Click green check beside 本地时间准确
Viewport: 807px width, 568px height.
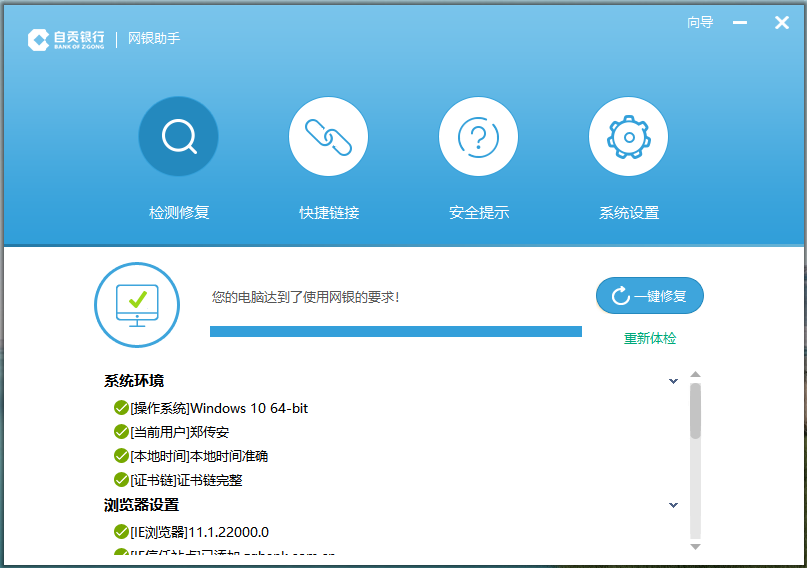pos(121,456)
